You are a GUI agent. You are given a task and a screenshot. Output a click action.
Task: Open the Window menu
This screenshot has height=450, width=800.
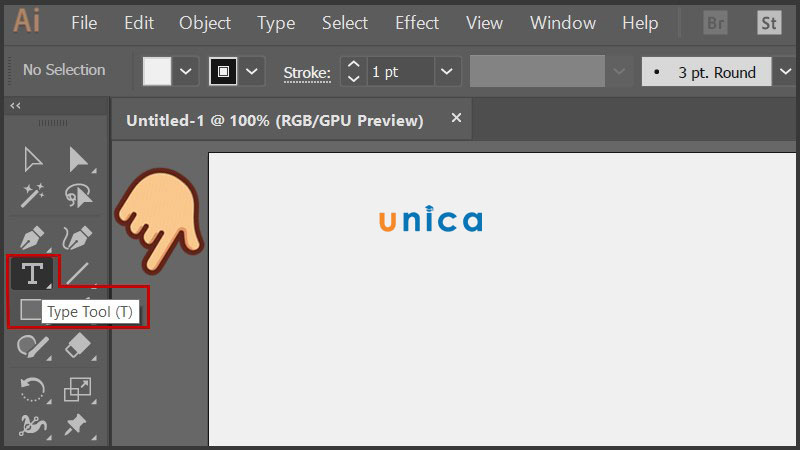pyautogui.click(x=563, y=23)
